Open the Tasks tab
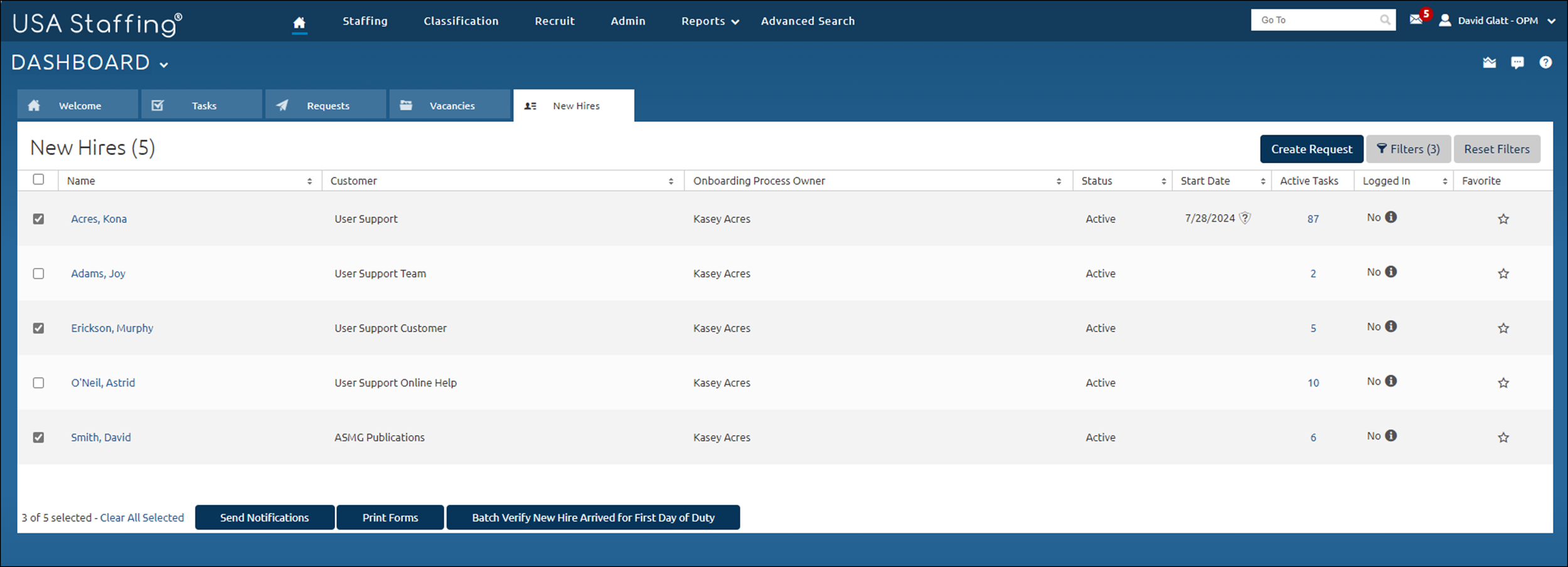The image size is (1568, 567). [201, 105]
